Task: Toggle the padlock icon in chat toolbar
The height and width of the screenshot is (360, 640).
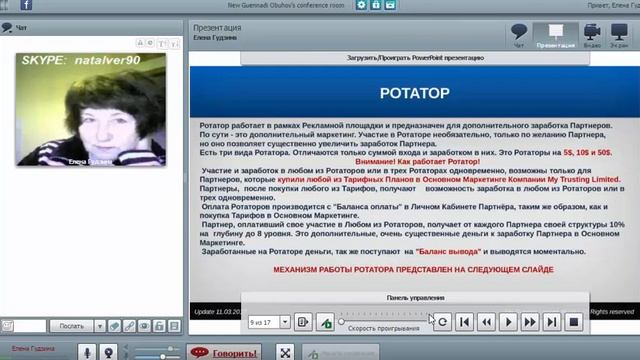Action: click(x=159, y=326)
